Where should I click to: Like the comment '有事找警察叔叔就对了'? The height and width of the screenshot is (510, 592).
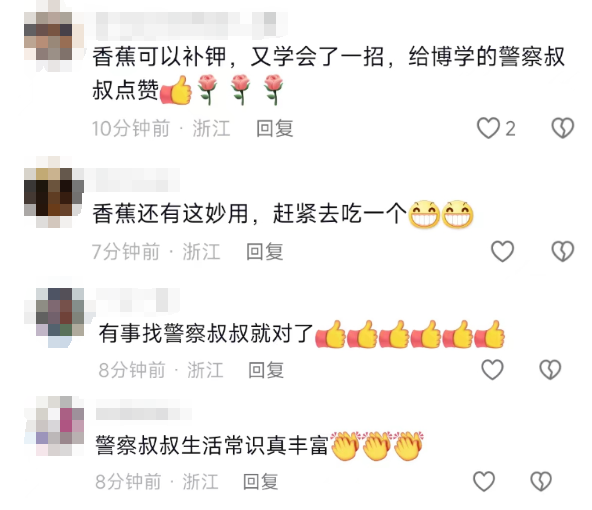(492, 369)
